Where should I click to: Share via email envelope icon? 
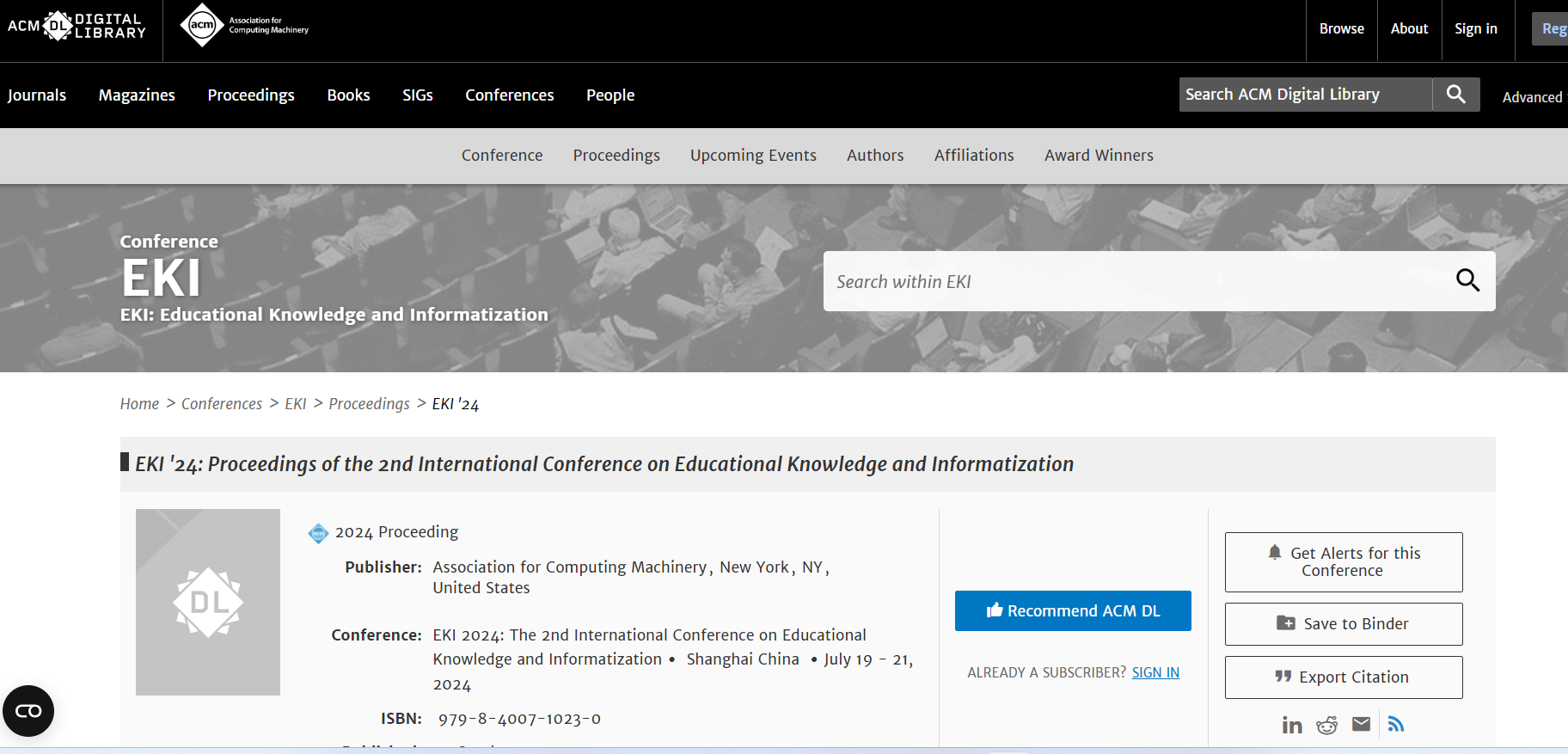[x=1361, y=724]
